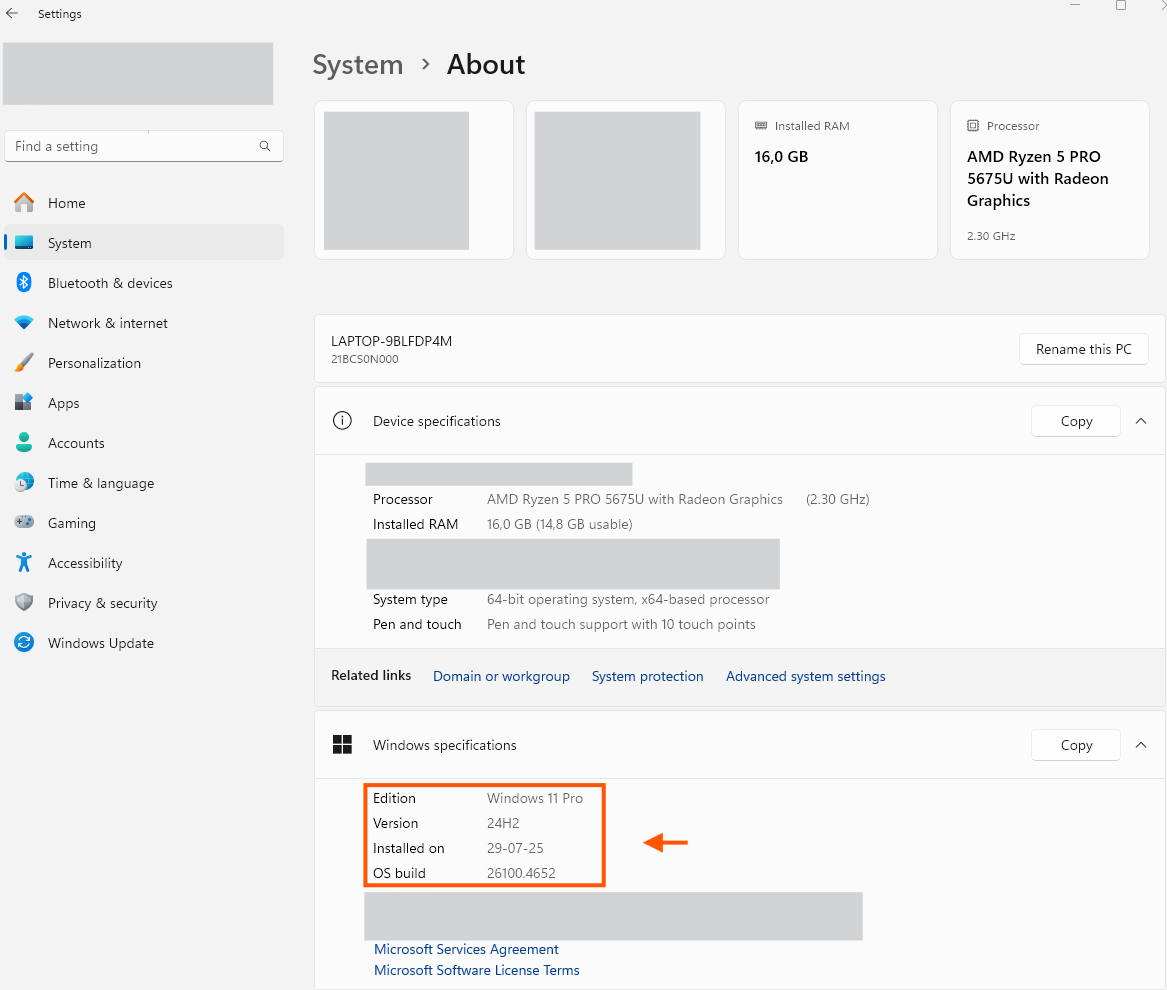Click the Gaming controller icon
The image size is (1167, 990).
click(x=24, y=522)
